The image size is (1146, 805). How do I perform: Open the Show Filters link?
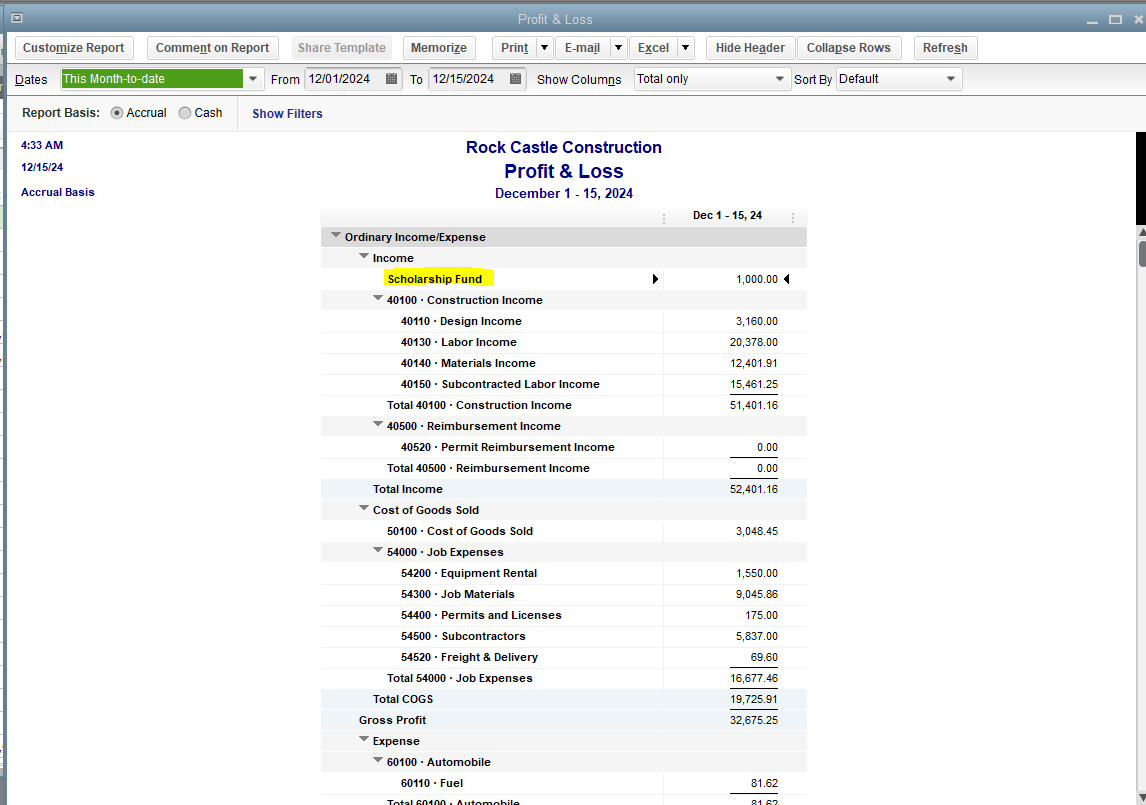tap(287, 114)
